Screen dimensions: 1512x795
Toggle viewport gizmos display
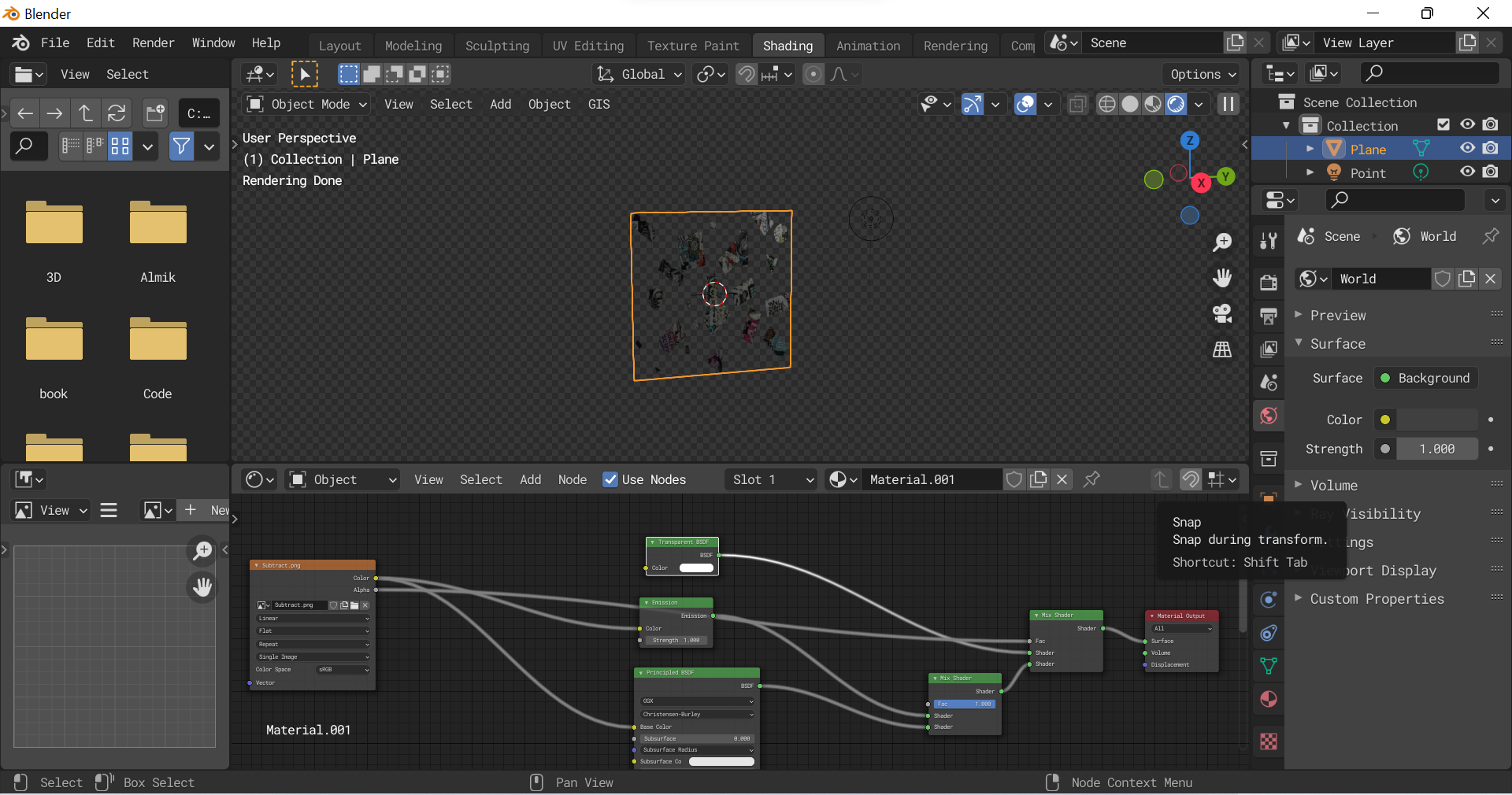click(x=973, y=104)
